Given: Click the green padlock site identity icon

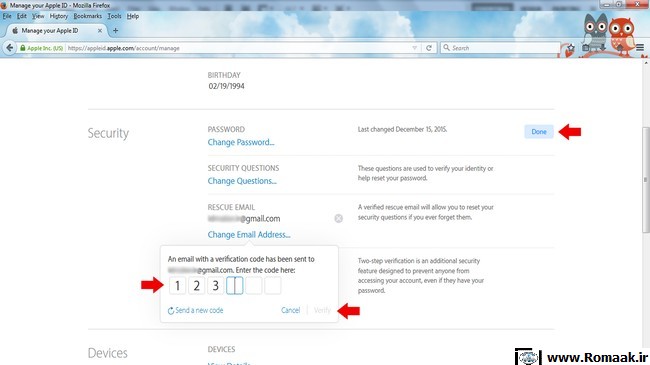Looking at the screenshot, I should click(x=22, y=48).
